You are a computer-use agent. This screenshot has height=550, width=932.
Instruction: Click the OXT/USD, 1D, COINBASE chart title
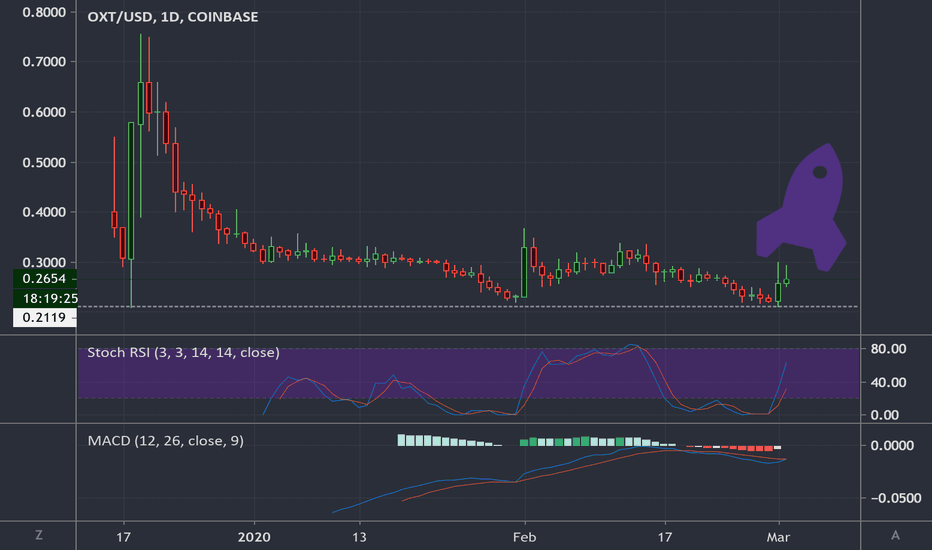[172, 17]
